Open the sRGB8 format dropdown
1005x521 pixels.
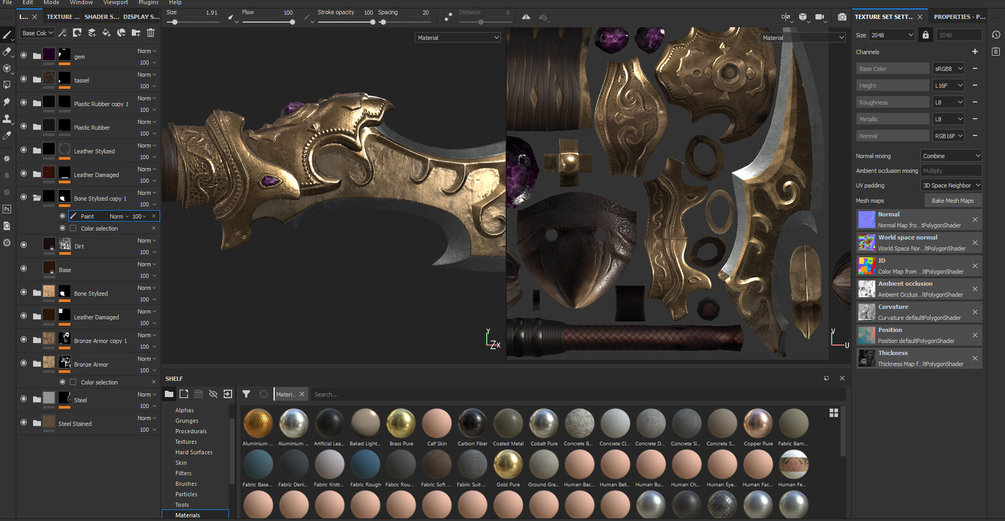click(x=949, y=69)
